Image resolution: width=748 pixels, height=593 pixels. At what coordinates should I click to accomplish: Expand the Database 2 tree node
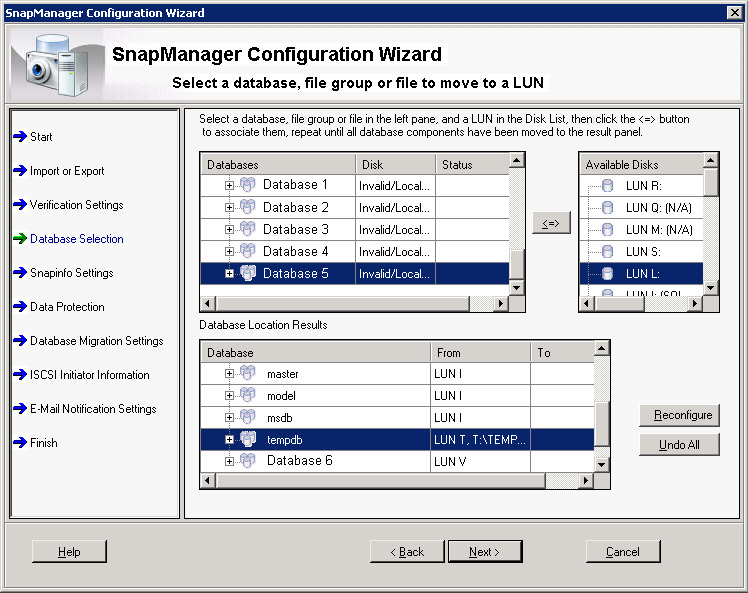(229, 208)
